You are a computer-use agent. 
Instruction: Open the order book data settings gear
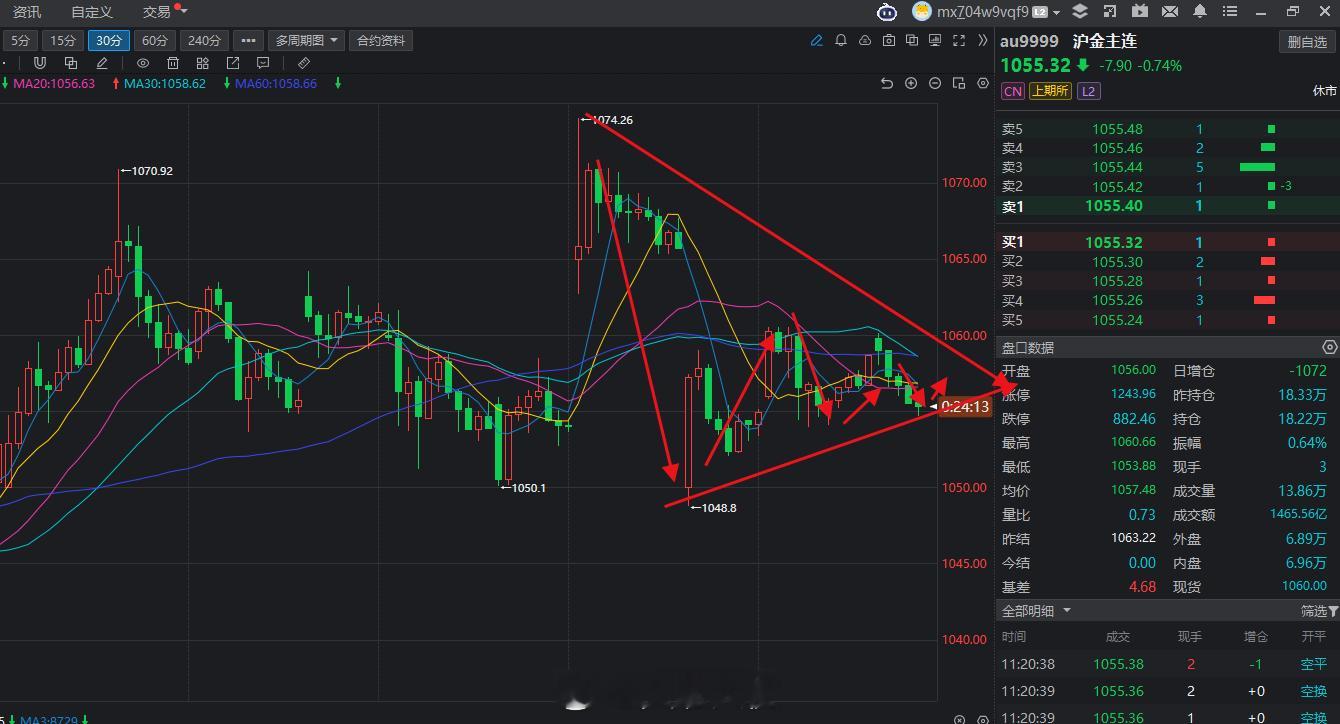pyautogui.click(x=1329, y=347)
